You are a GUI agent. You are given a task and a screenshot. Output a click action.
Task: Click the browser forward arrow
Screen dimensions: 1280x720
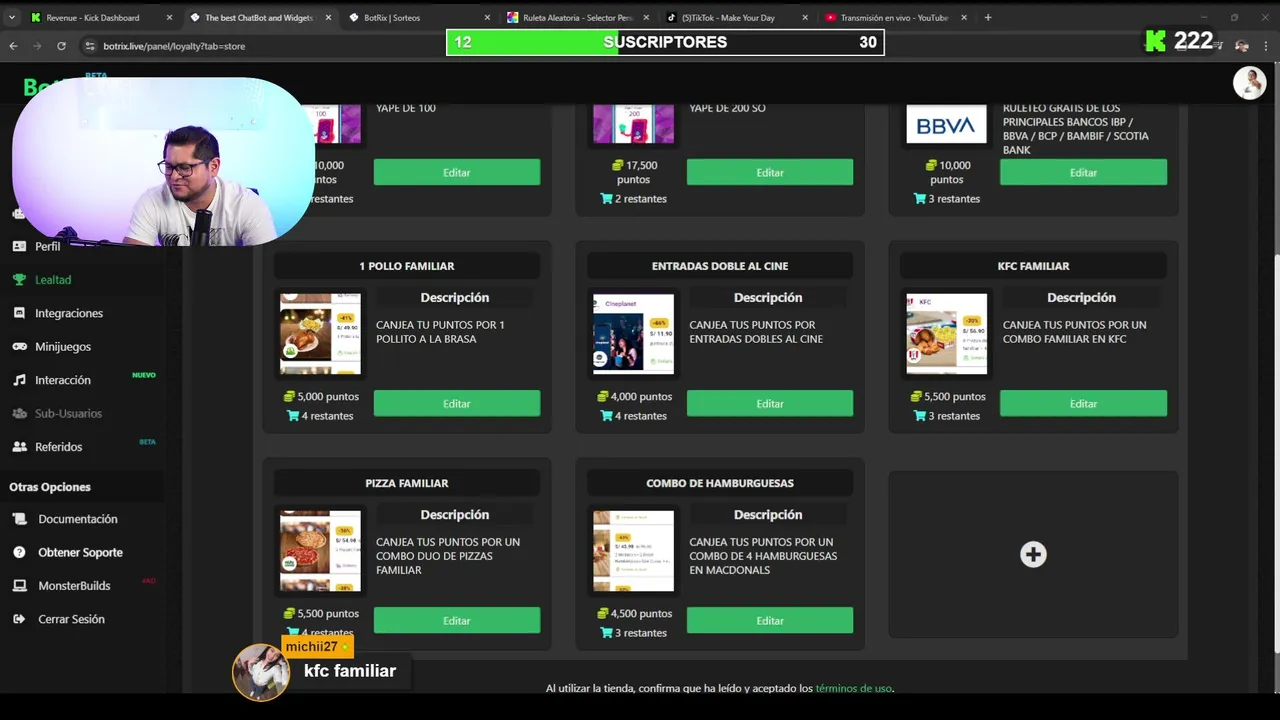tap(37, 46)
